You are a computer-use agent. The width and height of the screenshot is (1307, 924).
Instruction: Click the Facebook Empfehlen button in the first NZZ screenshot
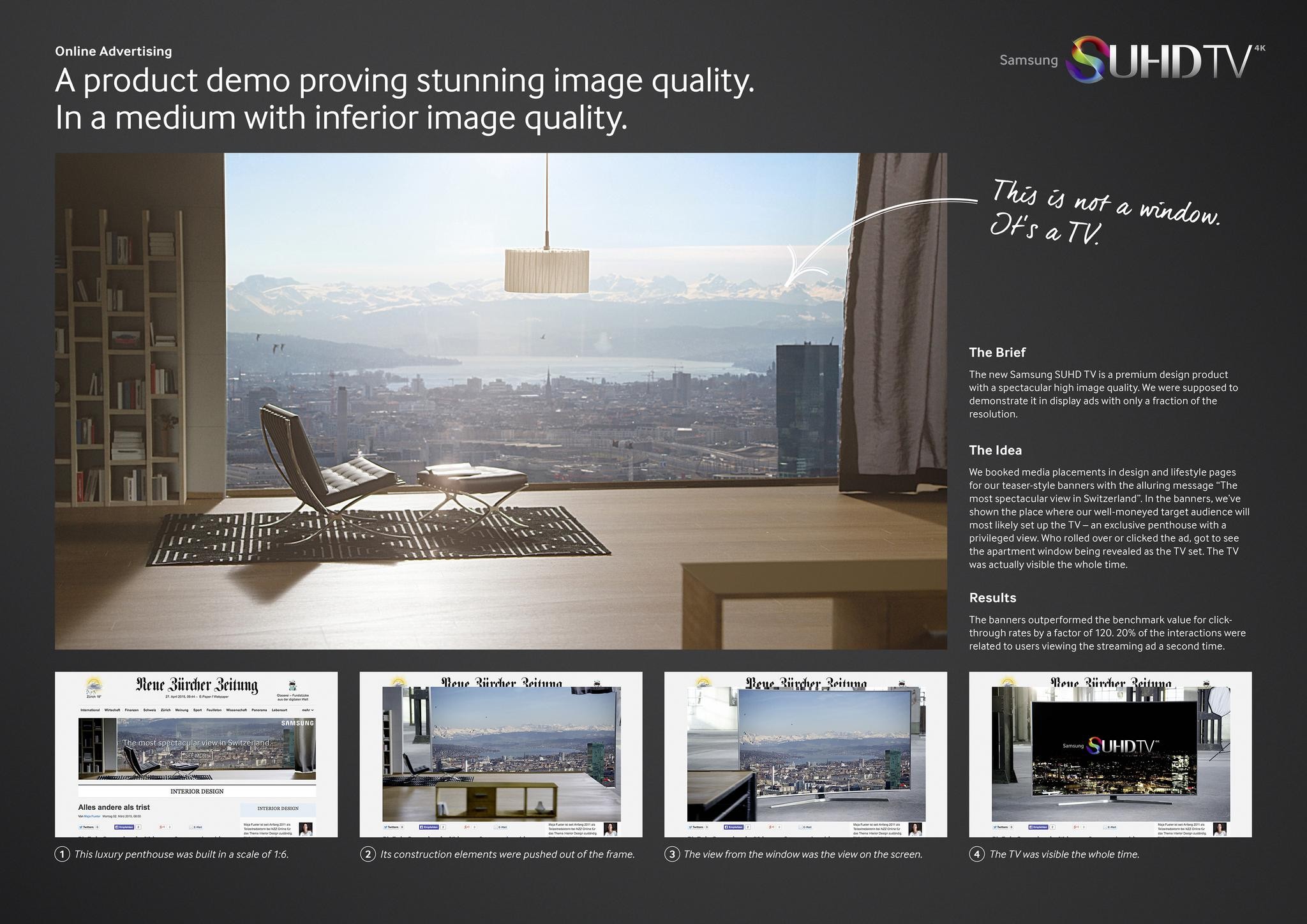124,827
